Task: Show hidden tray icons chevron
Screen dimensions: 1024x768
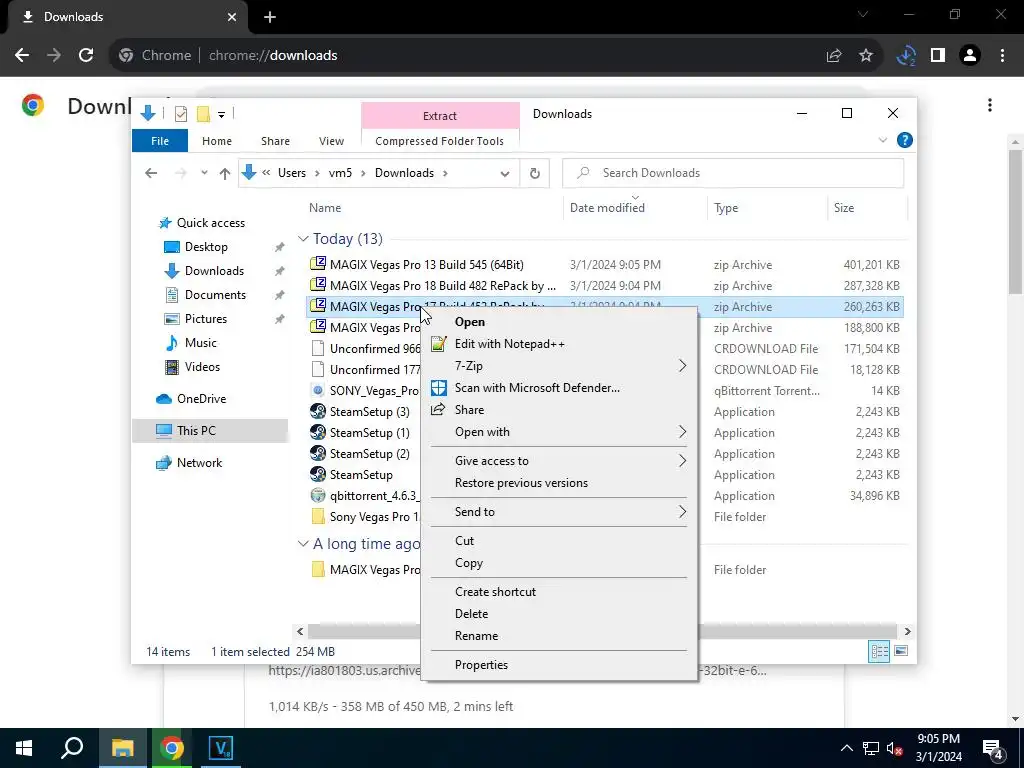Action: 846,748
